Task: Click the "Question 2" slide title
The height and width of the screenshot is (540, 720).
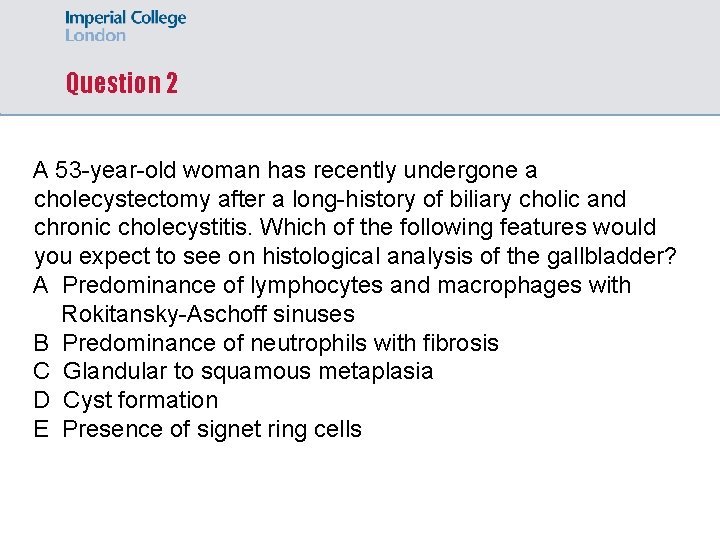Action: click(121, 83)
